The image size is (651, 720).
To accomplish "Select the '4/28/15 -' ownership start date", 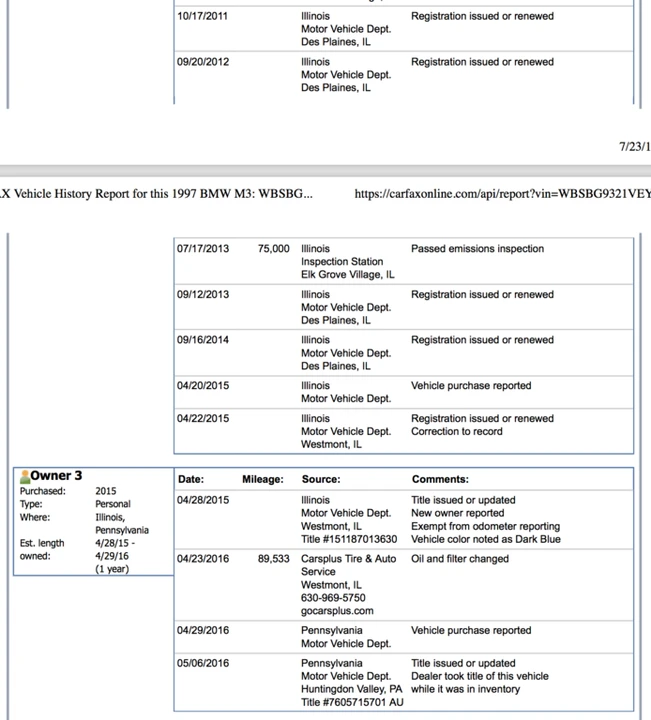I will click(115, 543).
